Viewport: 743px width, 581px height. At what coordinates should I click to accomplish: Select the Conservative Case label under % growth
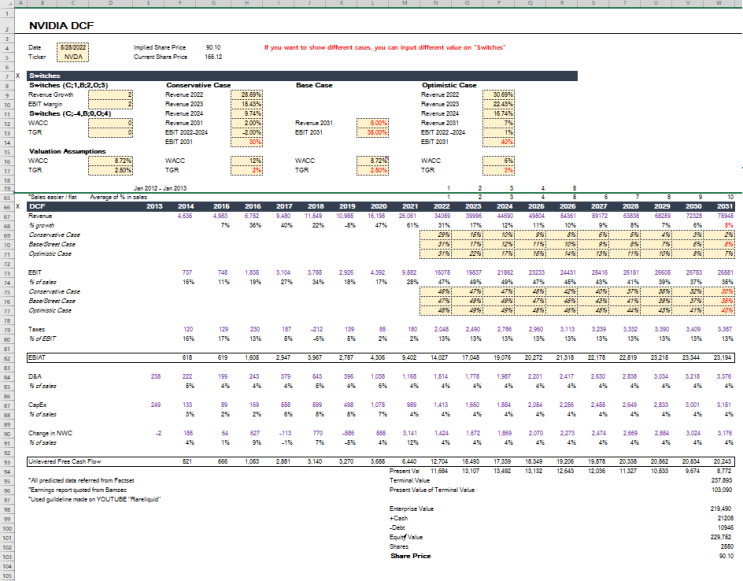(x=54, y=235)
